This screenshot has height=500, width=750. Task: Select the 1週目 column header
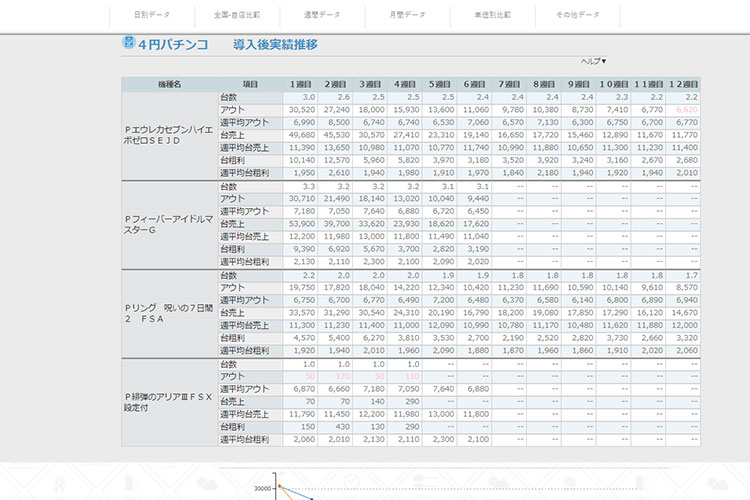point(300,84)
